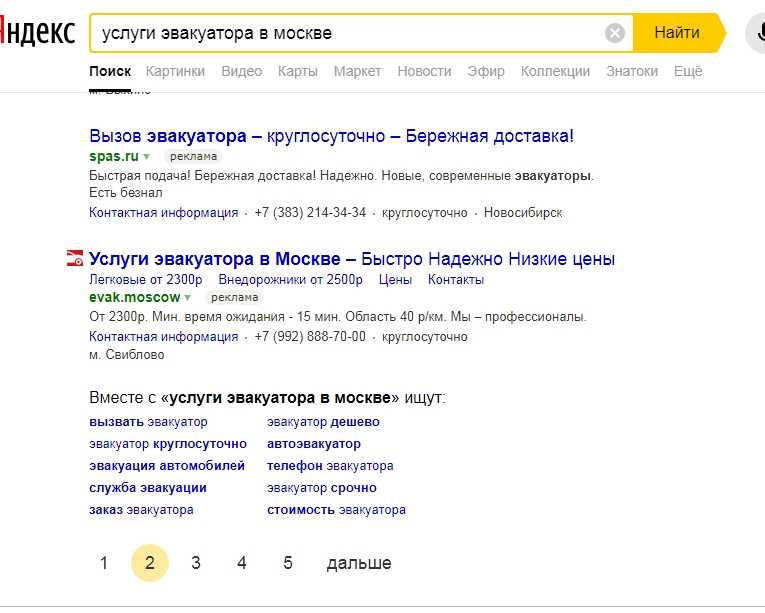Select related search заказ эвакуатора

pyautogui.click(x=141, y=510)
